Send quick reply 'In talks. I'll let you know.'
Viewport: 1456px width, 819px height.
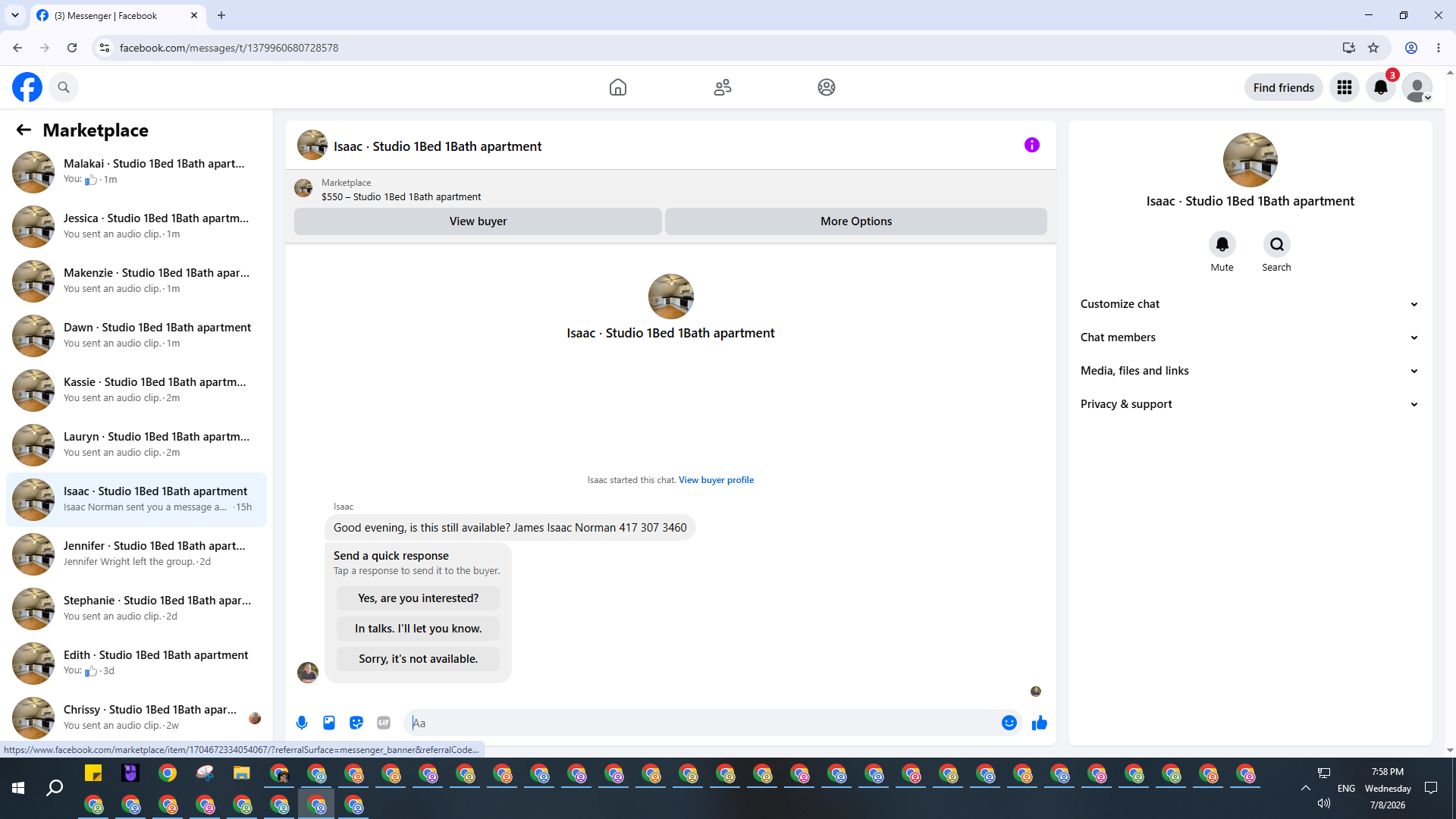[418, 629]
